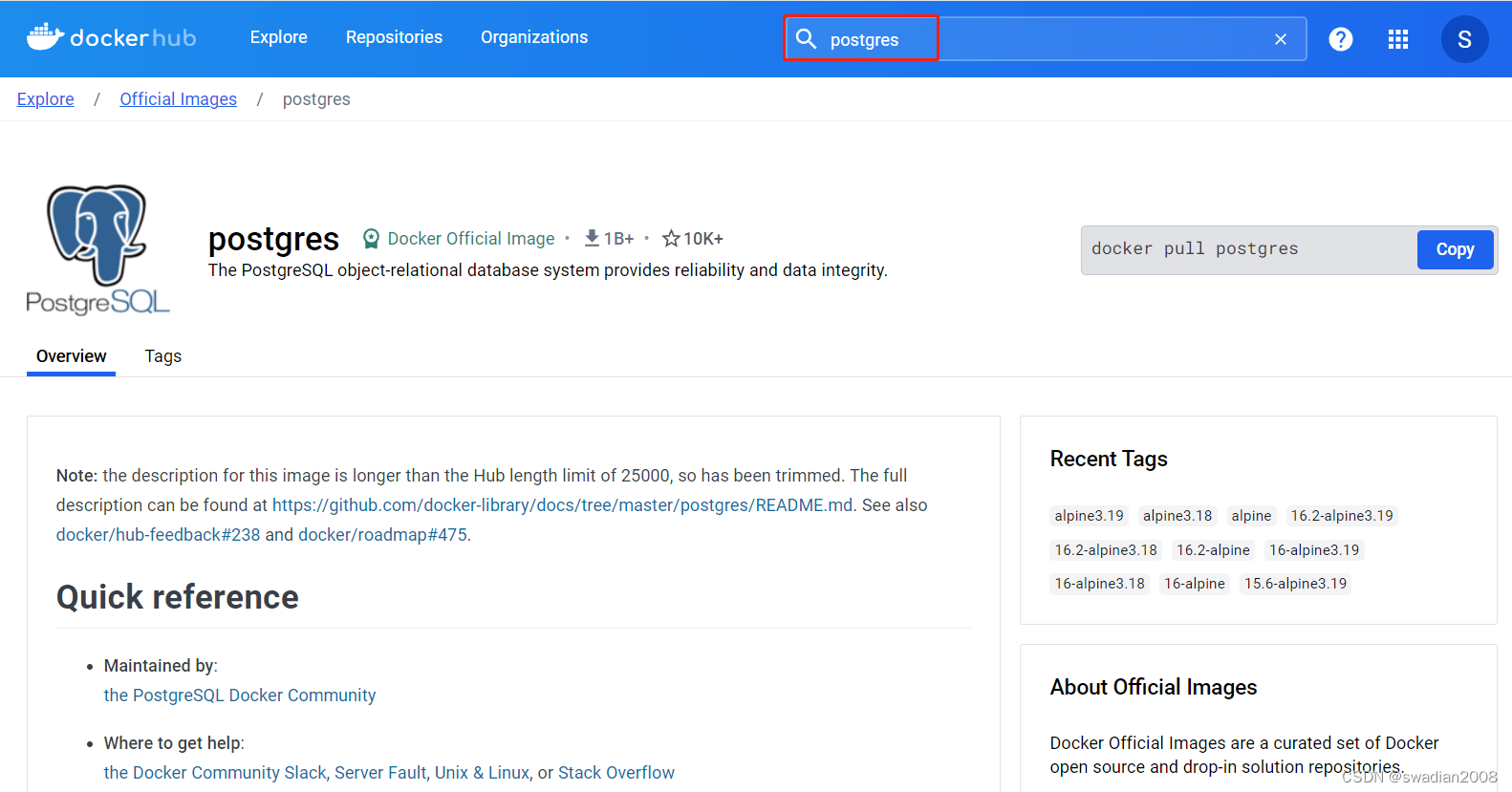Click the Docker Official Image badge icon
The image size is (1512, 792).
371,239
